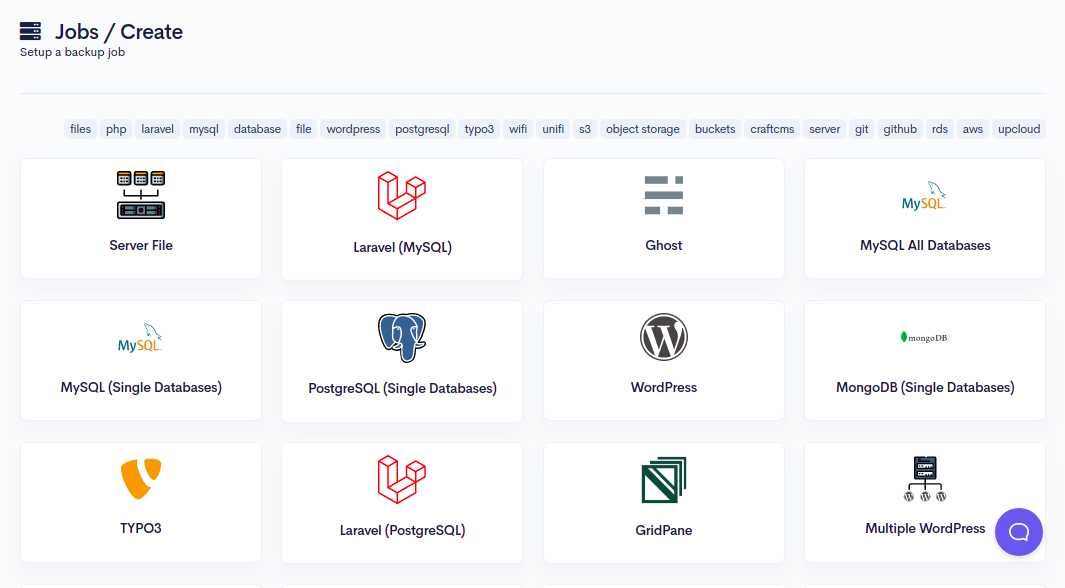Select the PostgreSQL (Single Databases) label
1065x588 pixels.
coord(402,388)
